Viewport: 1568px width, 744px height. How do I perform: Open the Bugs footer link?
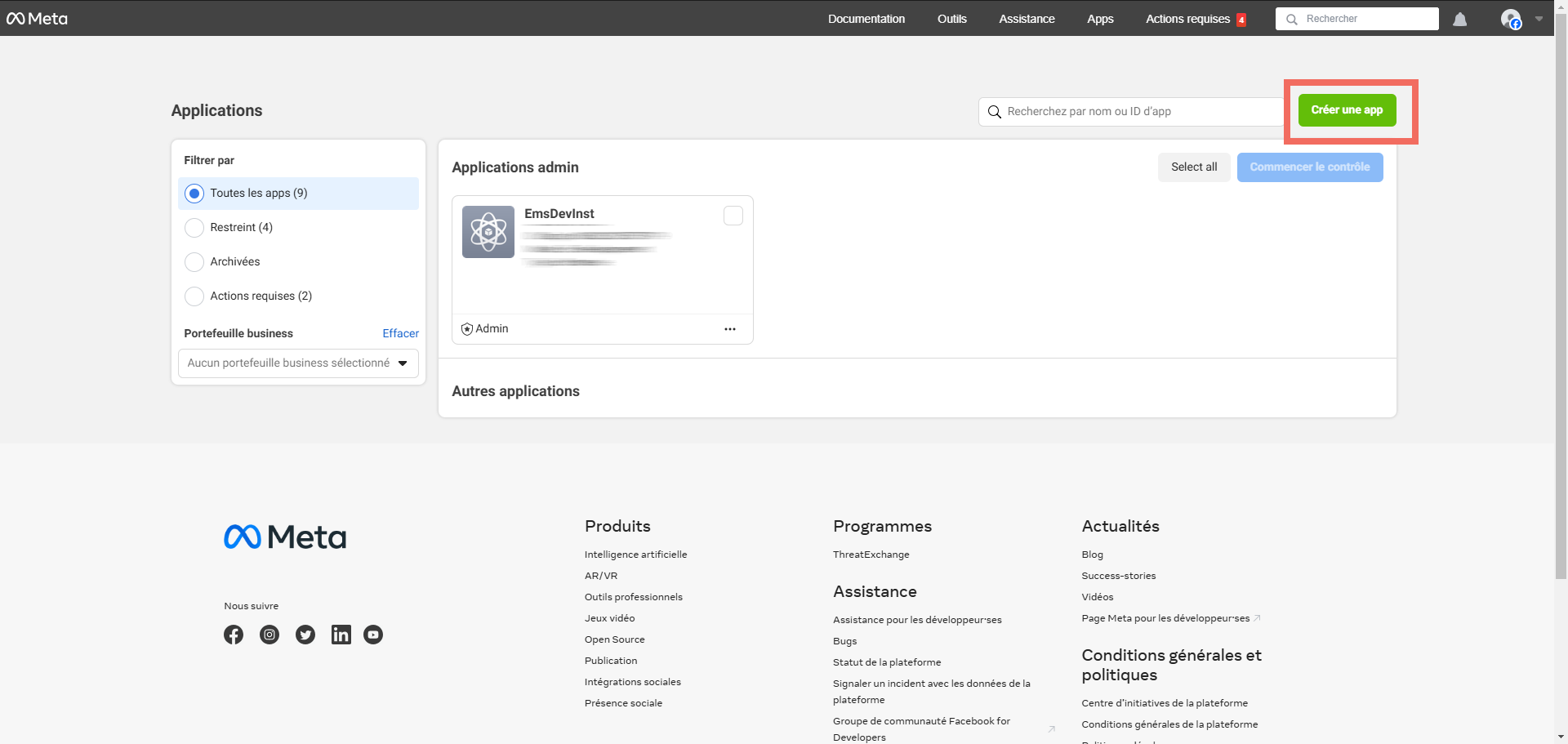pos(844,641)
